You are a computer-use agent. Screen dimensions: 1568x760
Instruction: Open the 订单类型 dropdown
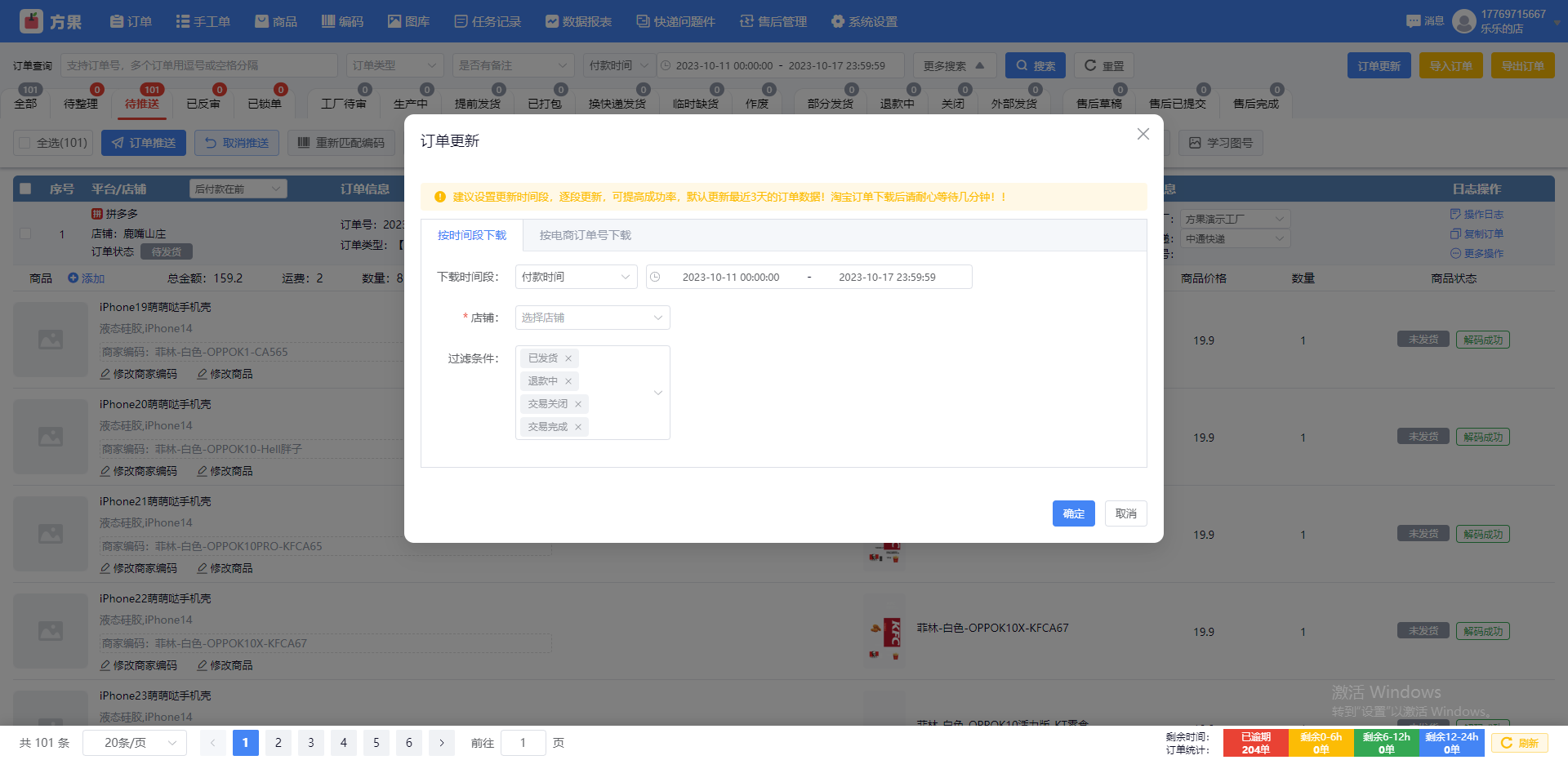click(x=395, y=65)
